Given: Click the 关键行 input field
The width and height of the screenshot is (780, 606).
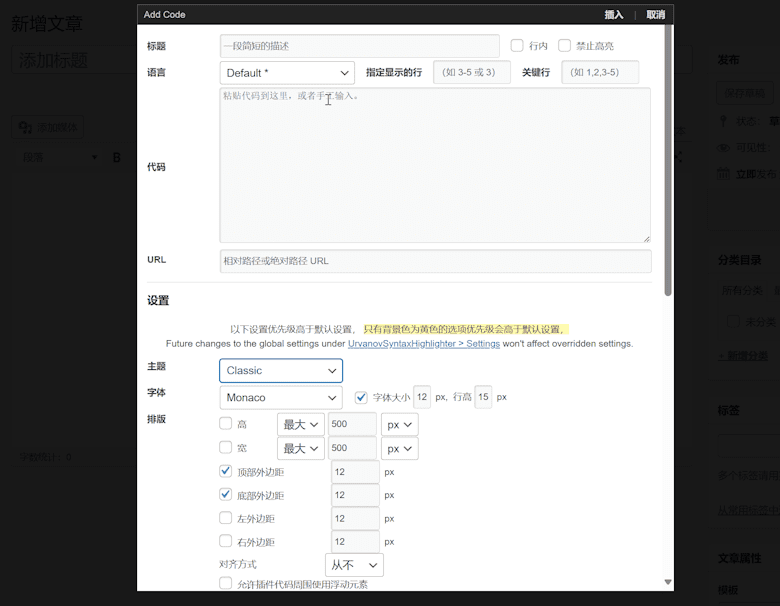Looking at the screenshot, I should click(600, 73).
